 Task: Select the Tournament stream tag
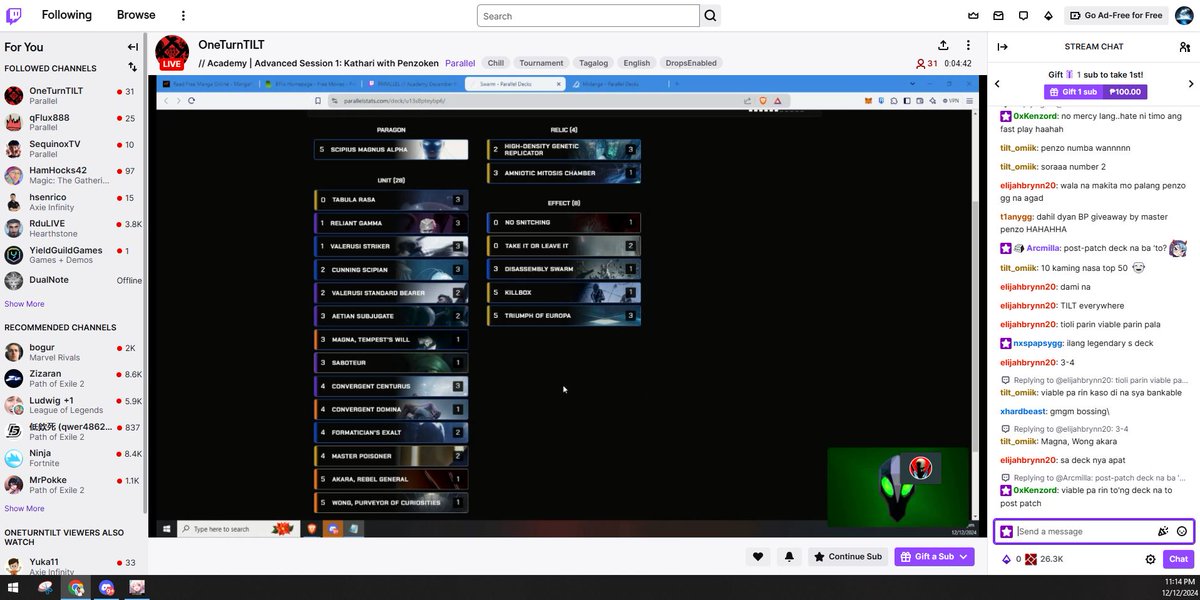pyautogui.click(x=541, y=63)
